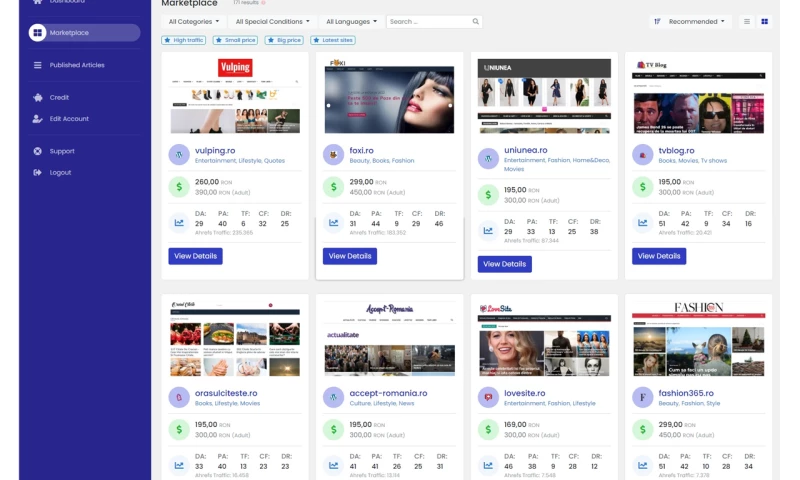Viewport: 800px width, 480px height.
Task: Toggle the High traffic filter tag
Action: [185, 40]
